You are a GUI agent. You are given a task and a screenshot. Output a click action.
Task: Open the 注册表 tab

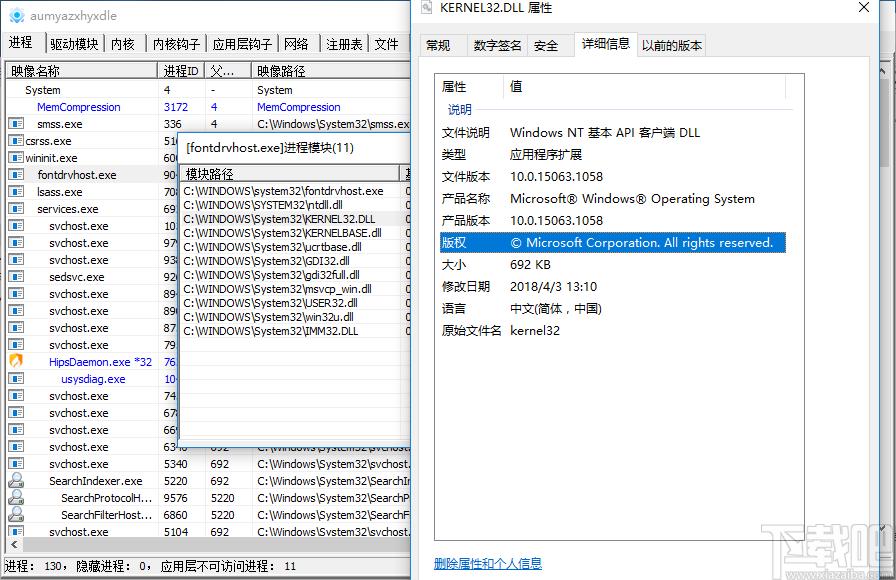pyautogui.click(x=344, y=44)
